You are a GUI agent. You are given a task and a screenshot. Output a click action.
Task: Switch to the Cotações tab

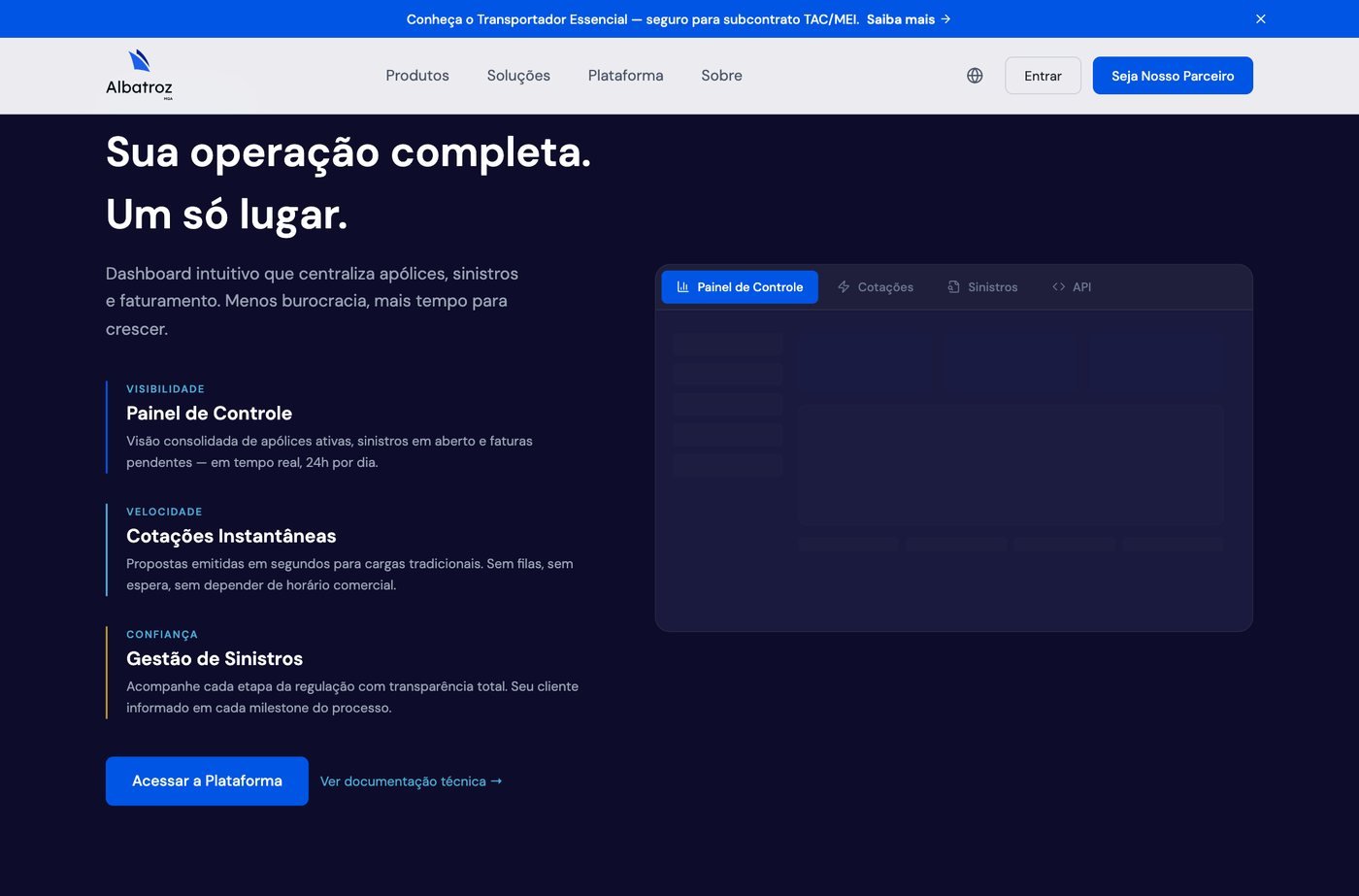pyautogui.click(x=875, y=287)
